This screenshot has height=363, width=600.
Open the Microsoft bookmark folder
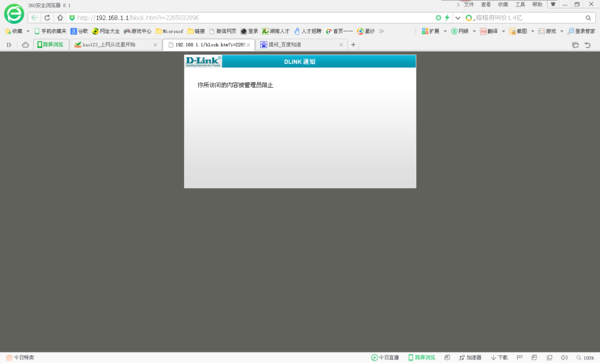170,31
